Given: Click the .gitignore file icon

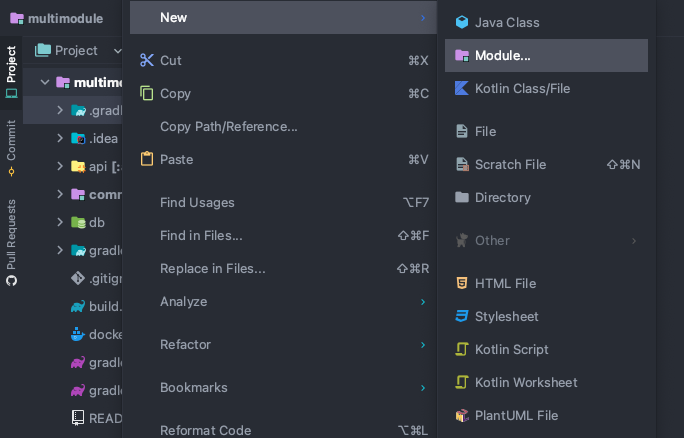Looking at the screenshot, I should tap(78, 278).
